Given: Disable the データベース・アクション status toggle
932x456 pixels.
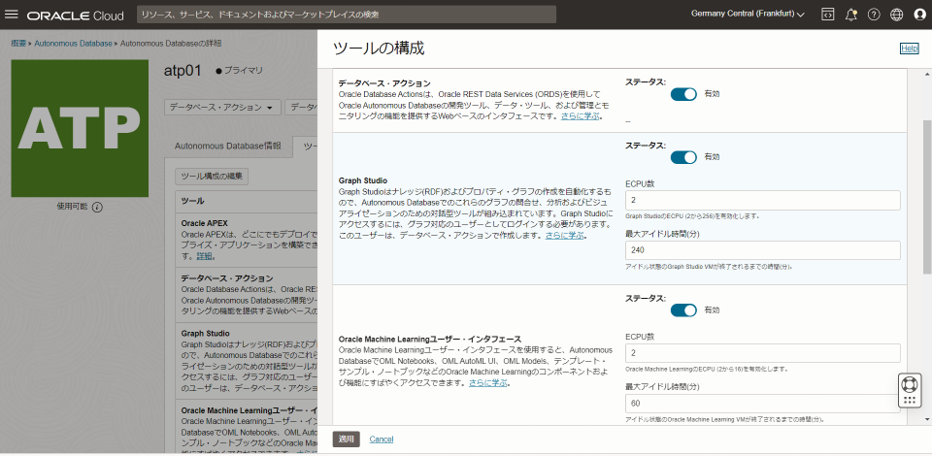Looking at the screenshot, I should pos(683,94).
